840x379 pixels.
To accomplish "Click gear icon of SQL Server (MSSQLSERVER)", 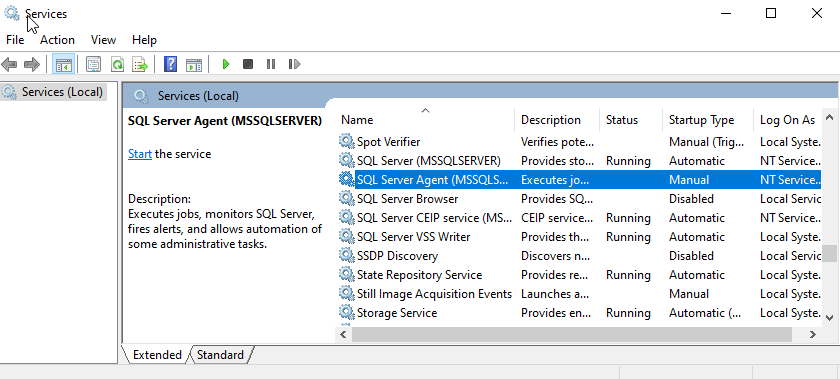I will (347, 160).
